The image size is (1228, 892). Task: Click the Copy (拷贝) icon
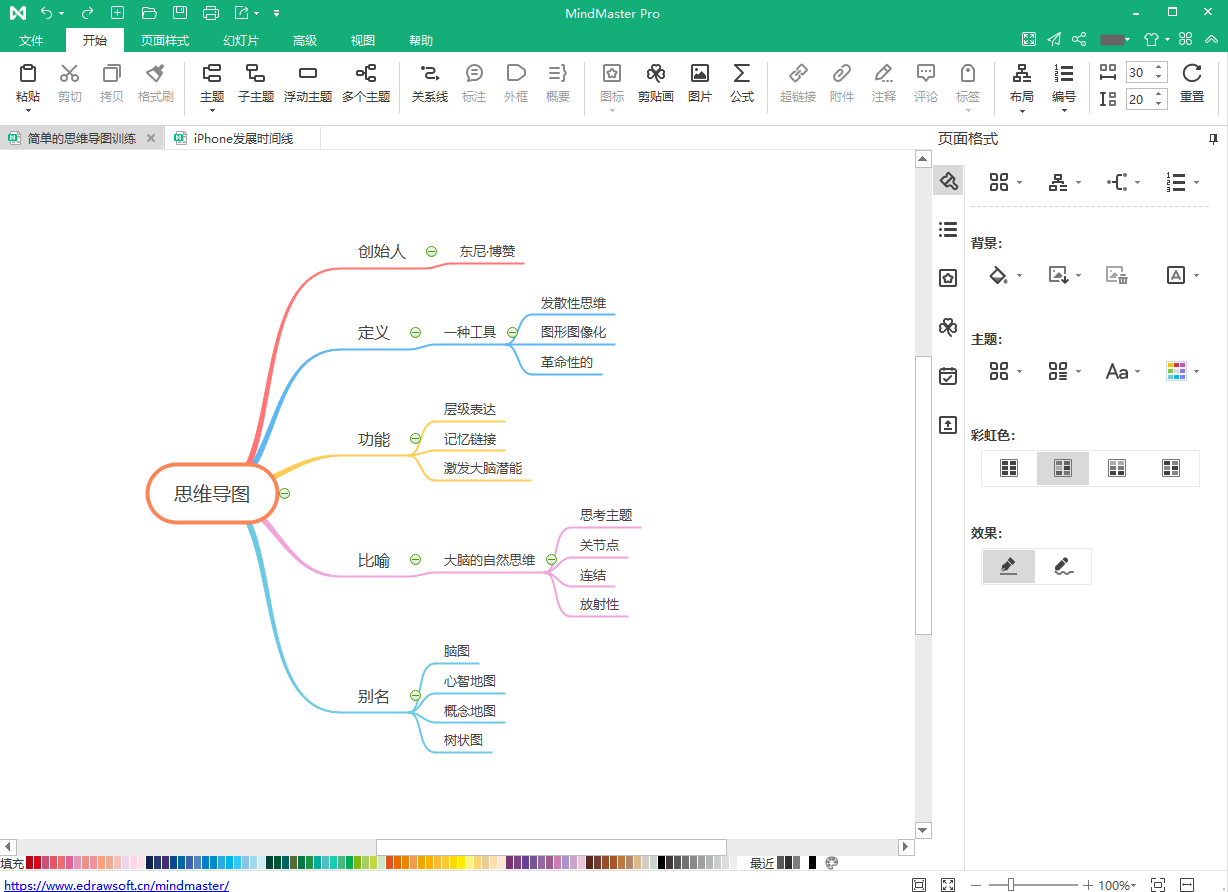click(x=112, y=74)
